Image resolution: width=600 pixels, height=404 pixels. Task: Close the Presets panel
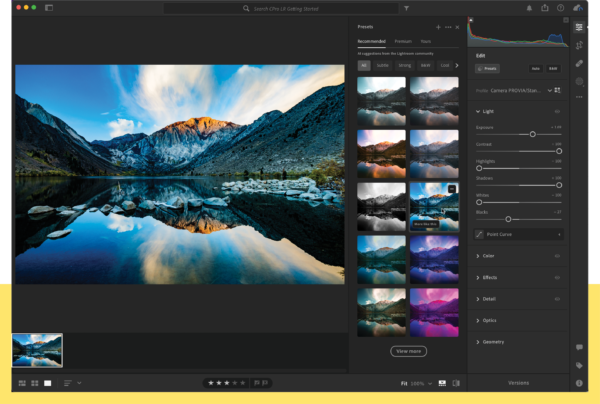[x=457, y=27]
